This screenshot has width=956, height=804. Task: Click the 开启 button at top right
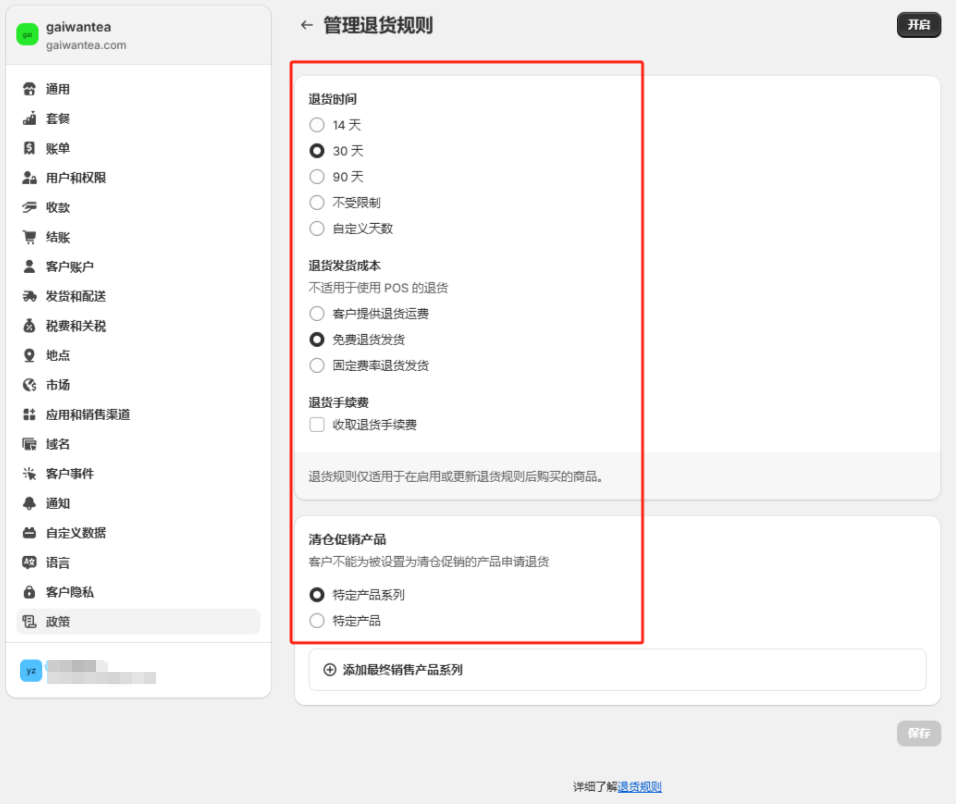918,25
